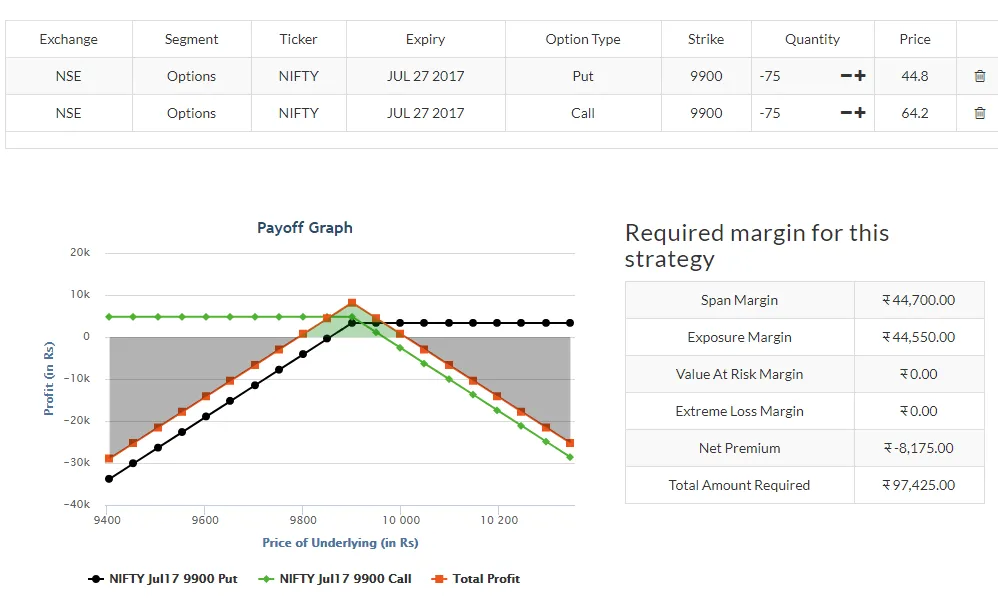Viewport: 998px width, 603px height.
Task: Click the Put row quantity field
Action: [790, 77]
